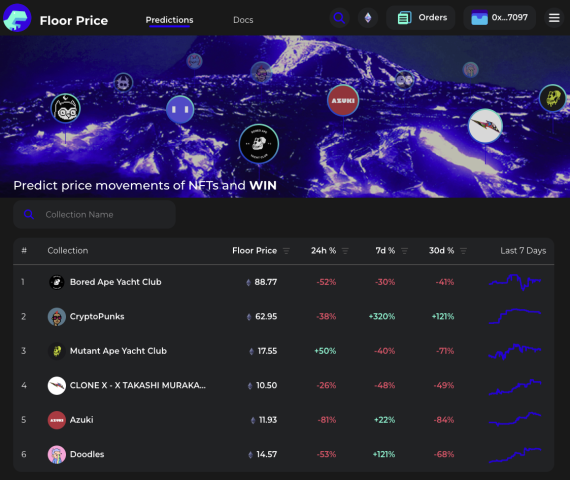
Task: Open CryptoPunks collection row
Action: (284, 317)
